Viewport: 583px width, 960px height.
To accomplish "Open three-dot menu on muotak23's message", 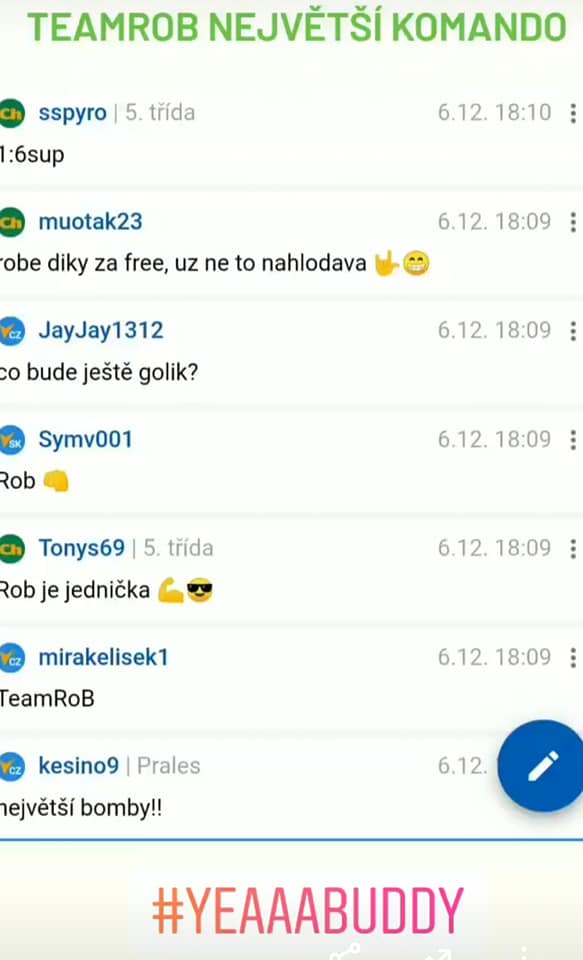I will click(573, 222).
